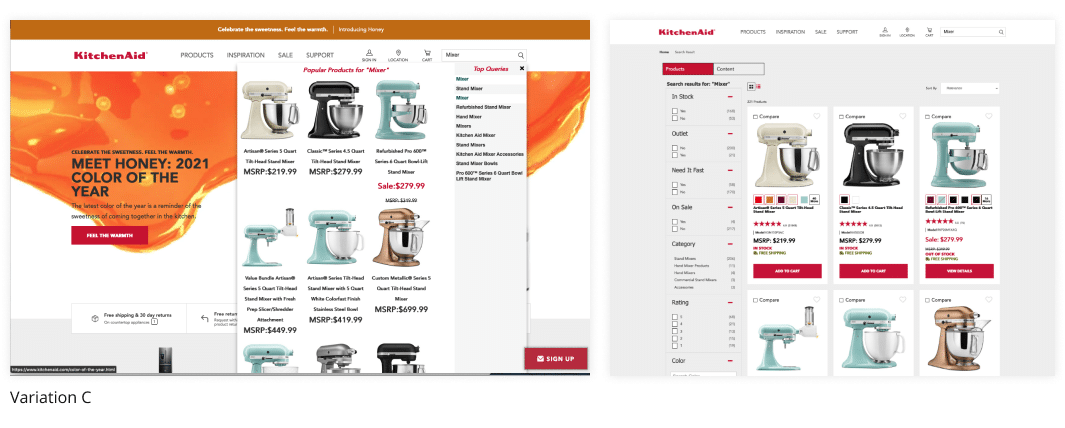This screenshot has height=428, width=1065.
Task: Open the Sort By Relevance dropdown
Action: pos(970,88)
